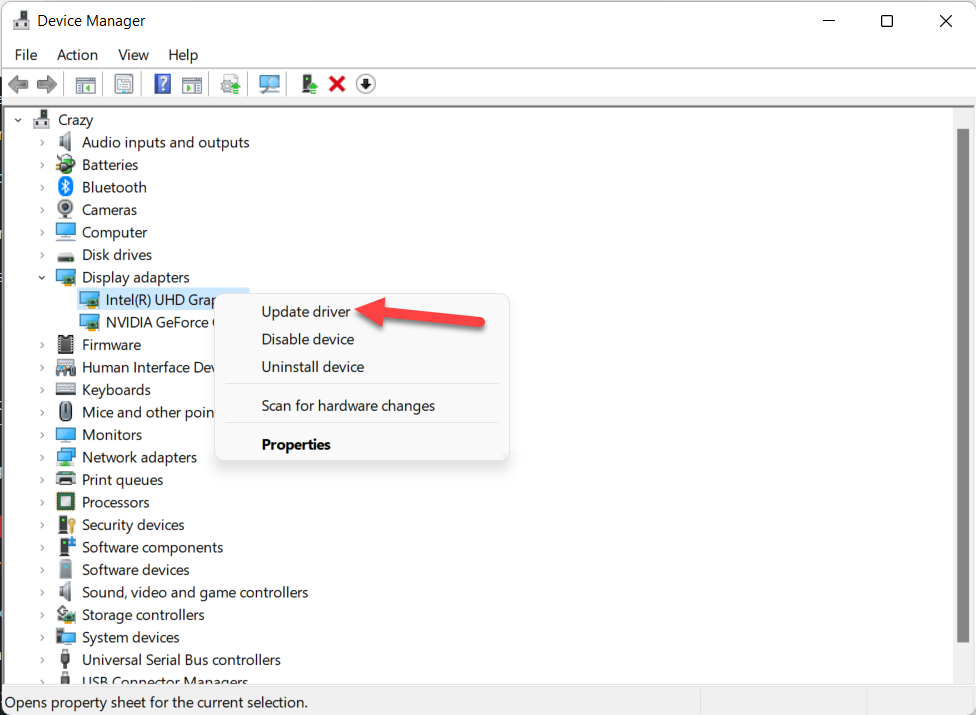Open the Properties toolbar icon
The image size is (976, 715).
tap(123, 84)
